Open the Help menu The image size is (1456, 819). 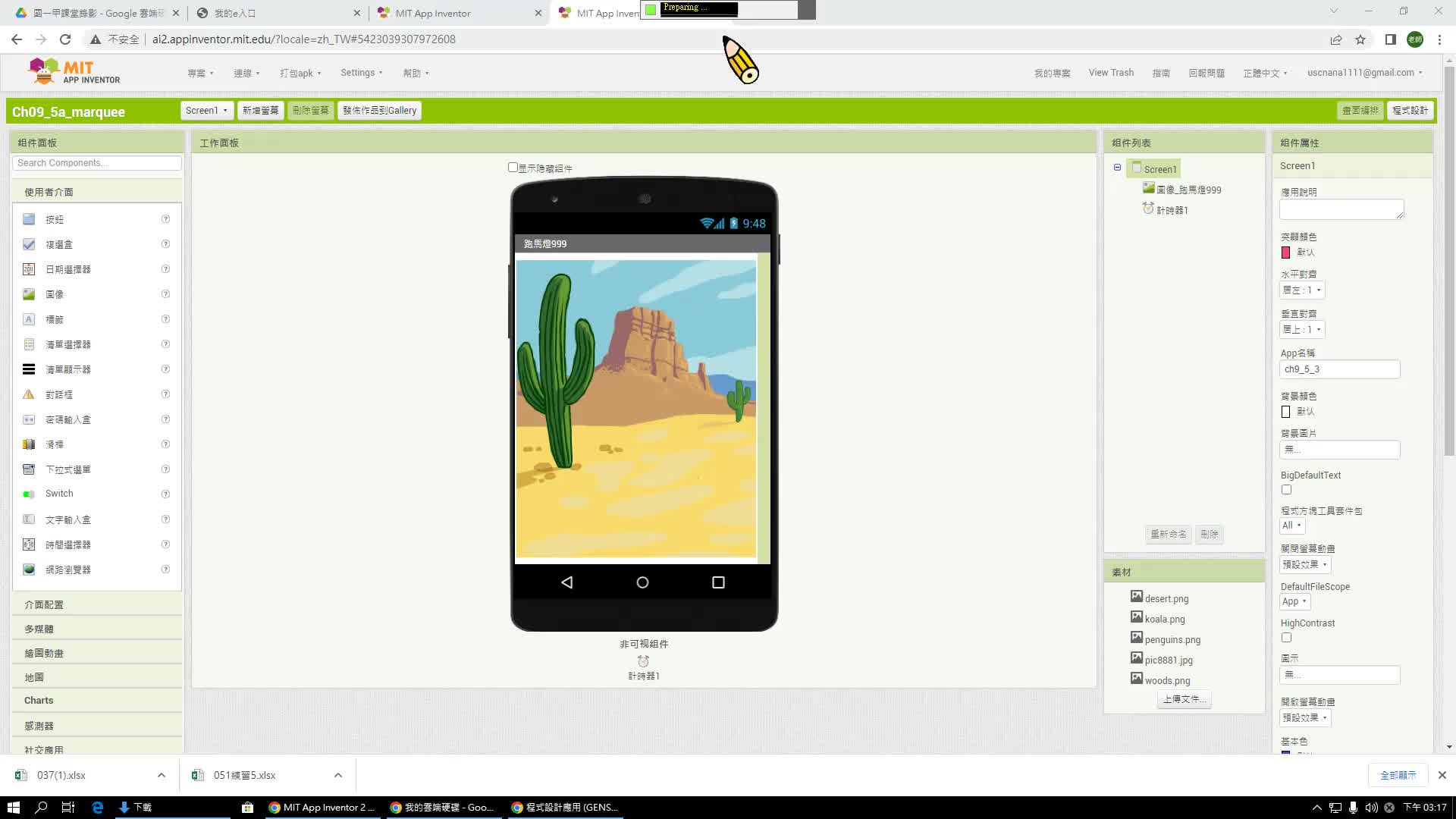(416, 74)
